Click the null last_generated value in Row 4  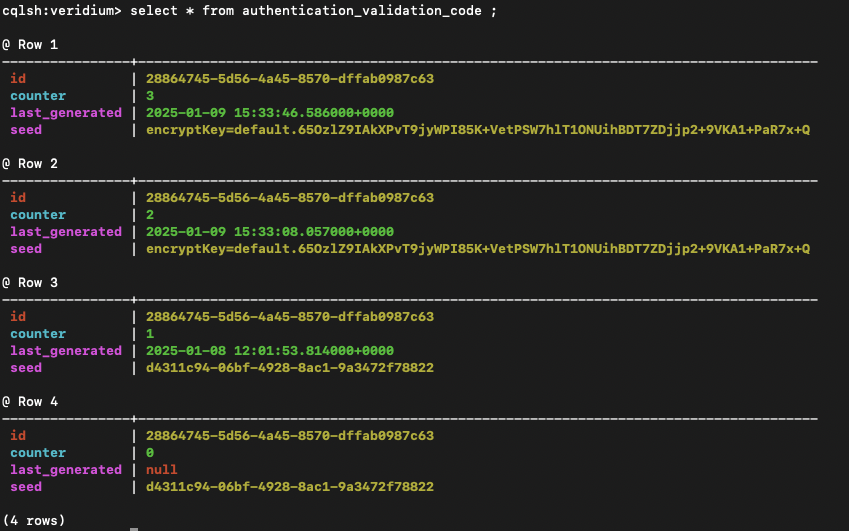point(162,469)
